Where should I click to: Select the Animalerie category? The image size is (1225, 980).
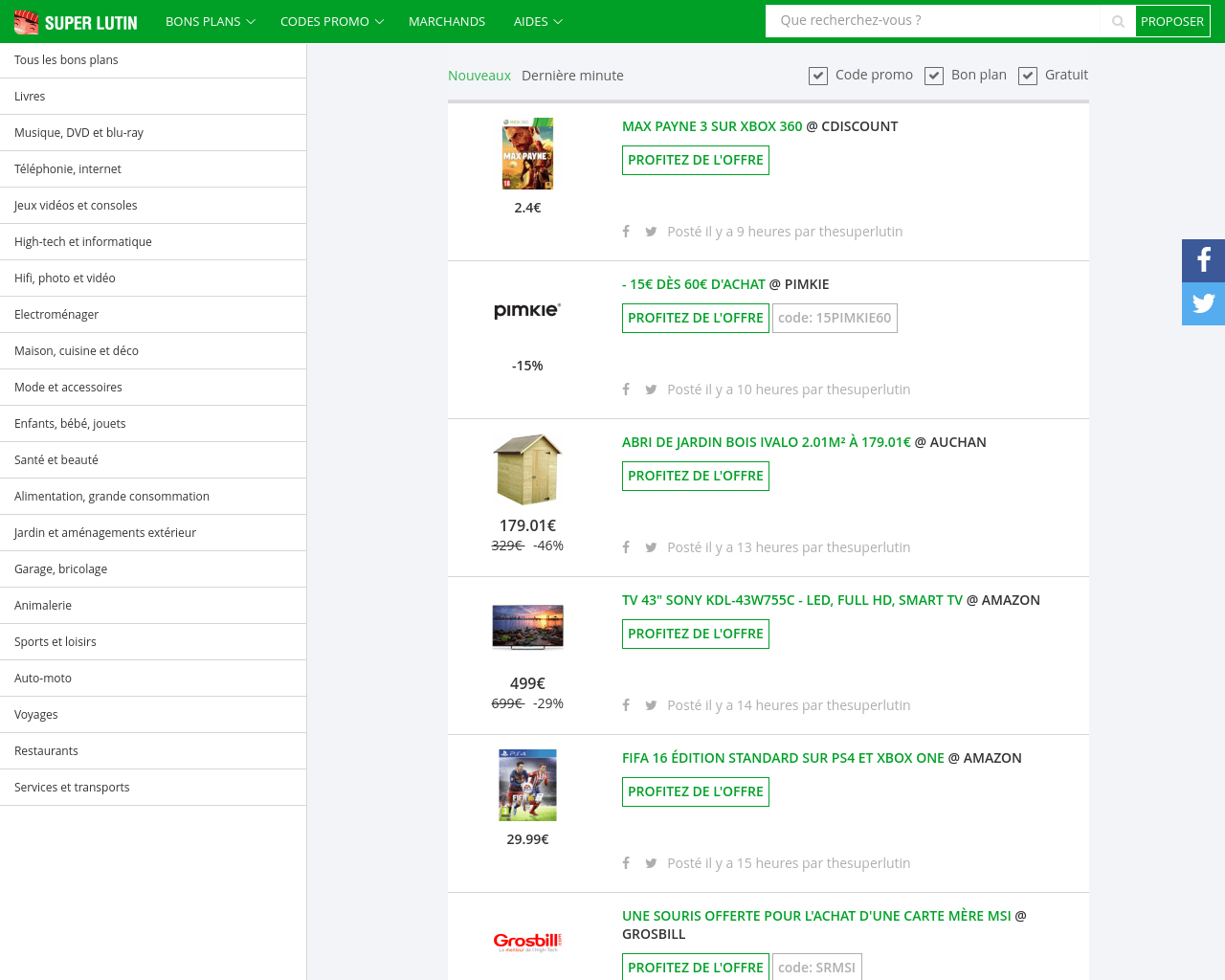153,606
